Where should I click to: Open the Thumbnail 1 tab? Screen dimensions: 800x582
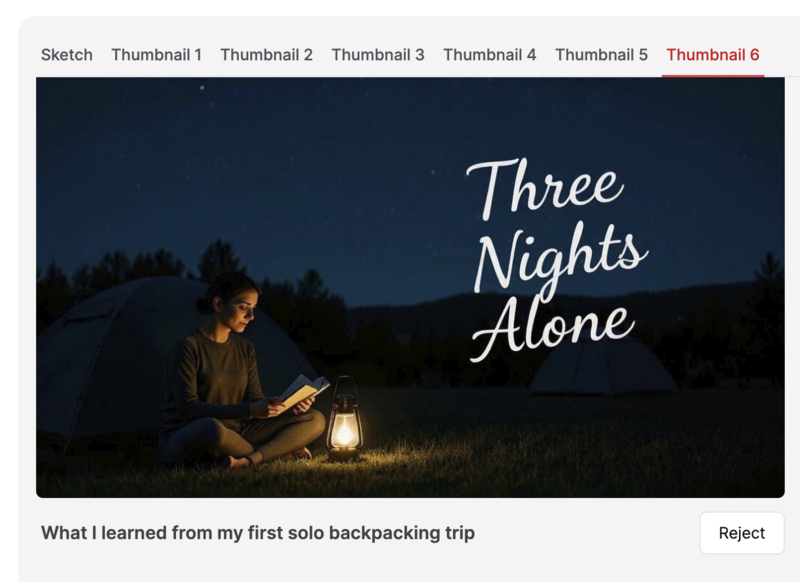click(157, 55)
